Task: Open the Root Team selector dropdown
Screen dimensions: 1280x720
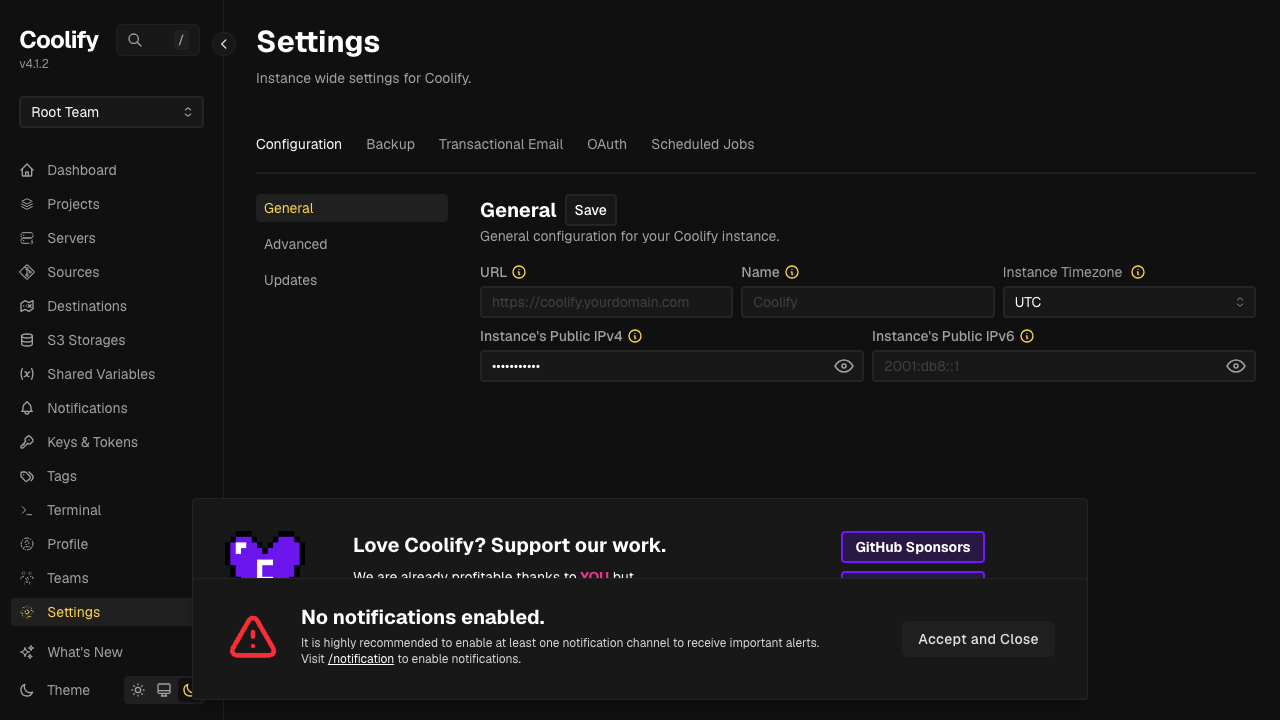Action: point(111,112)
